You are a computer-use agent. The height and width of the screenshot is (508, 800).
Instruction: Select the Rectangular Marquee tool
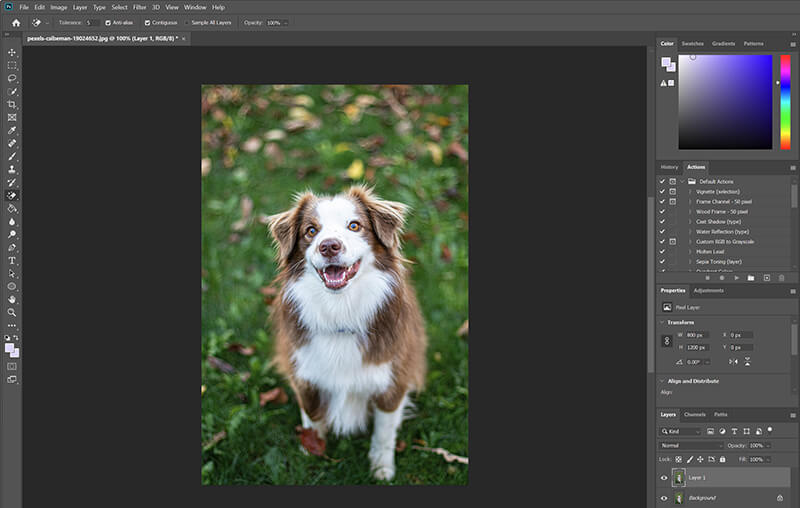(x=12, y=66)
